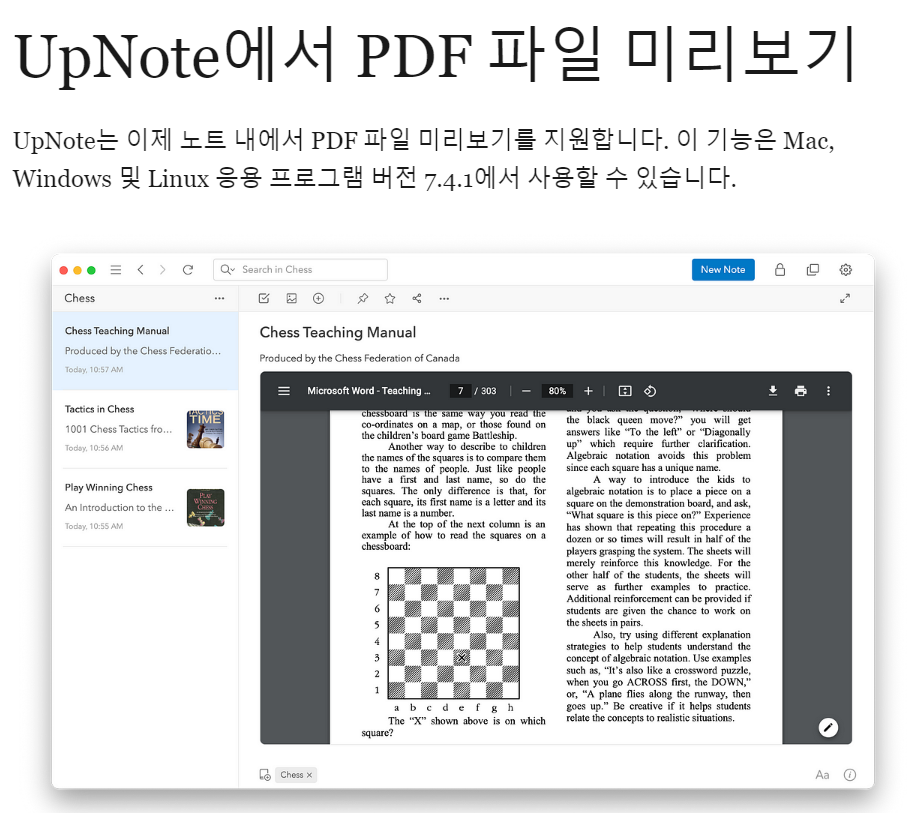Click the X marked chessboard square
This screenshot has height=813, width=921.
(x=462, y=657)
